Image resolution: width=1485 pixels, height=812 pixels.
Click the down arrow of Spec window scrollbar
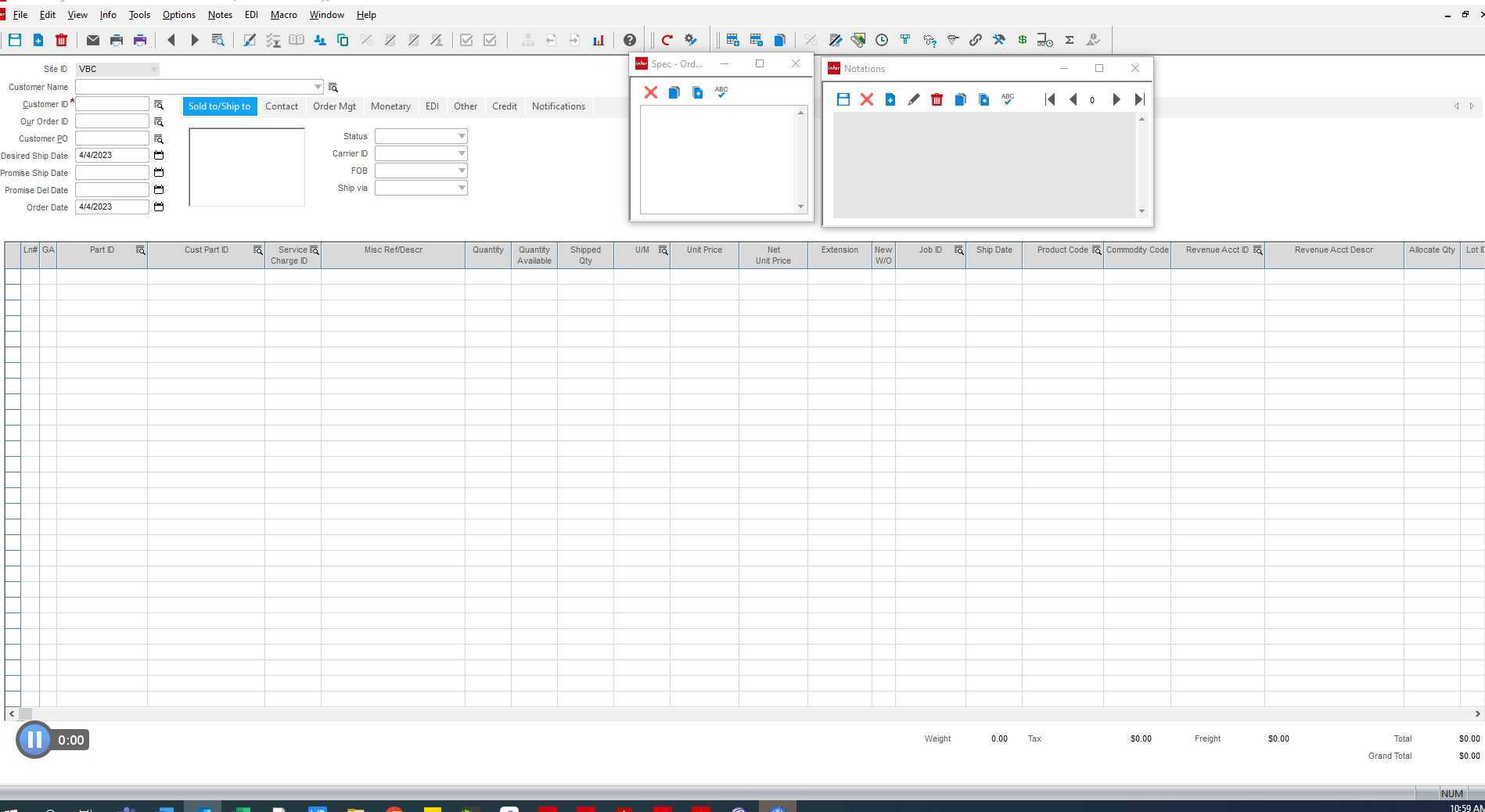click(x=800, y=207)
